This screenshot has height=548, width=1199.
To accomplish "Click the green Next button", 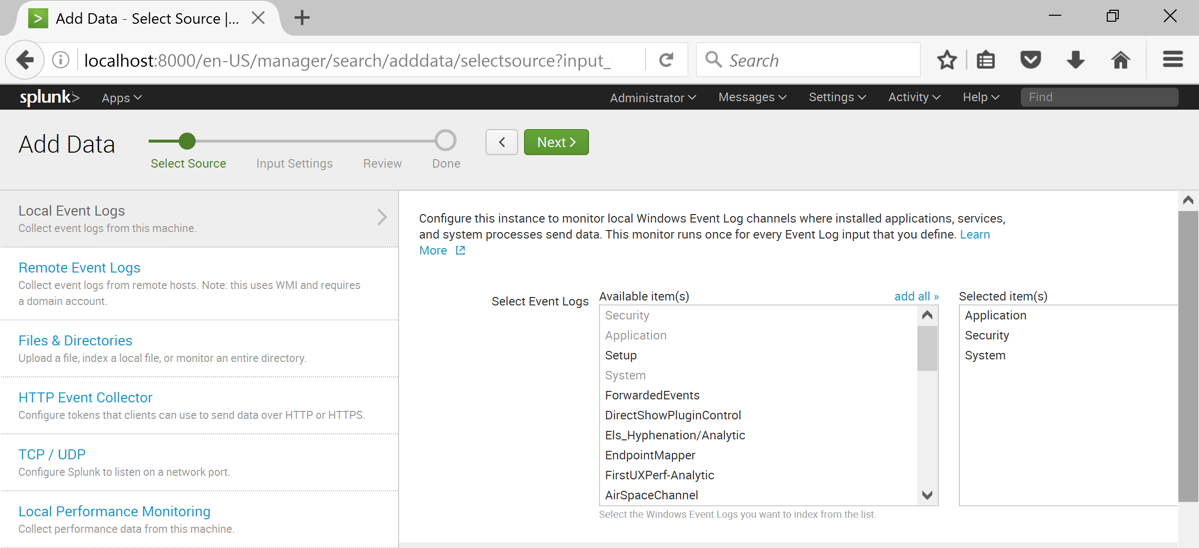I will click(556, 142).
